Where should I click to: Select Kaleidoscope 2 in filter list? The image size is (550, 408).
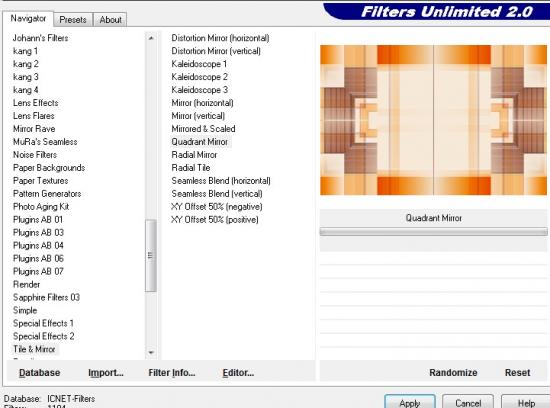coord(200,77)
